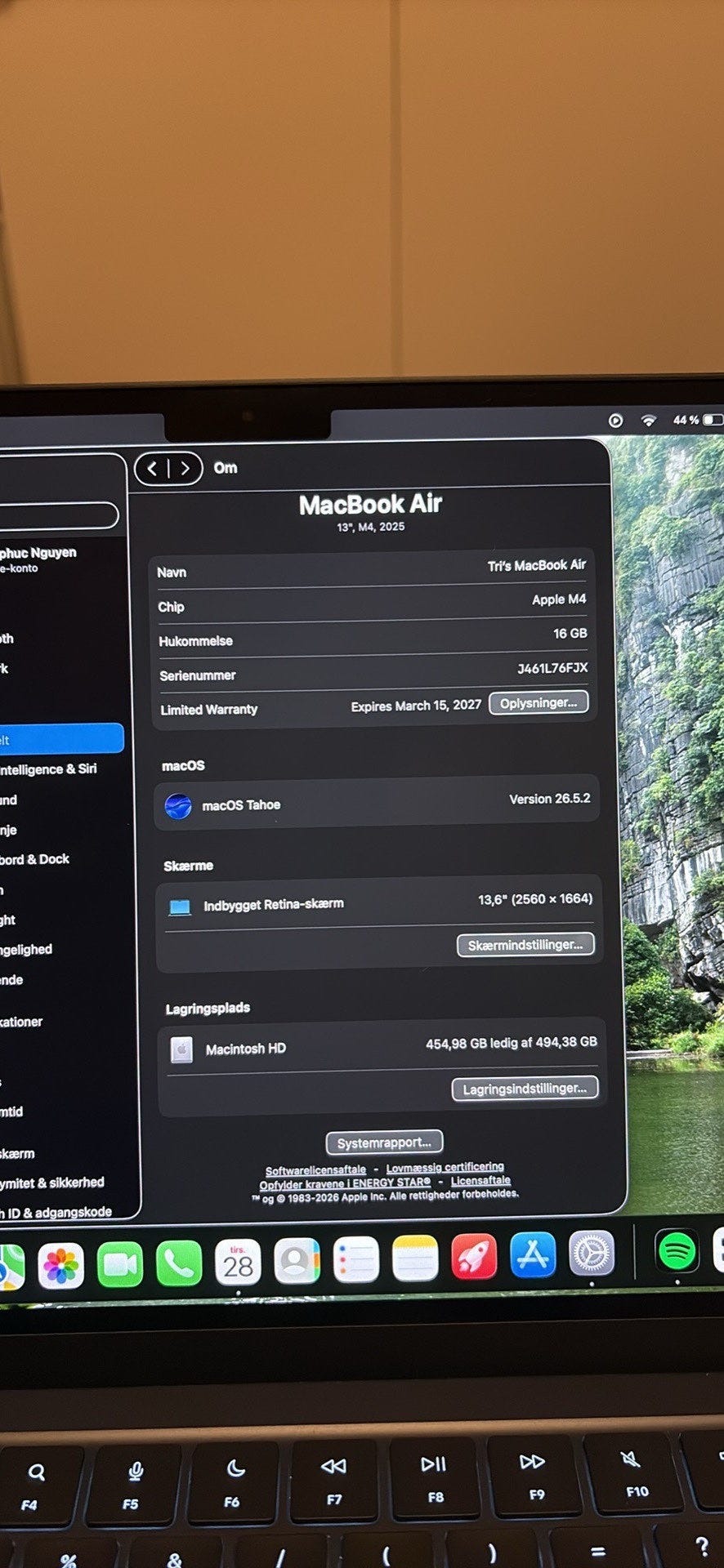Click the MacBook Air heading
This screenshot has height=1568, width=724.
tap(370, 505)
